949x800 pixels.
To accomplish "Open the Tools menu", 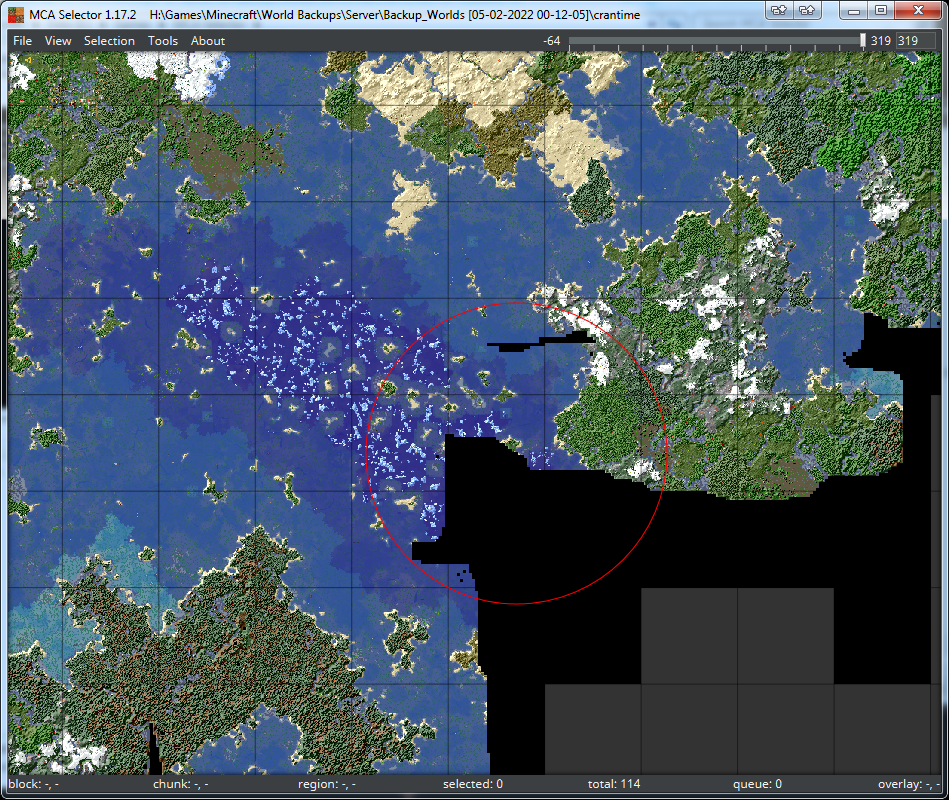I will (162, 41).
